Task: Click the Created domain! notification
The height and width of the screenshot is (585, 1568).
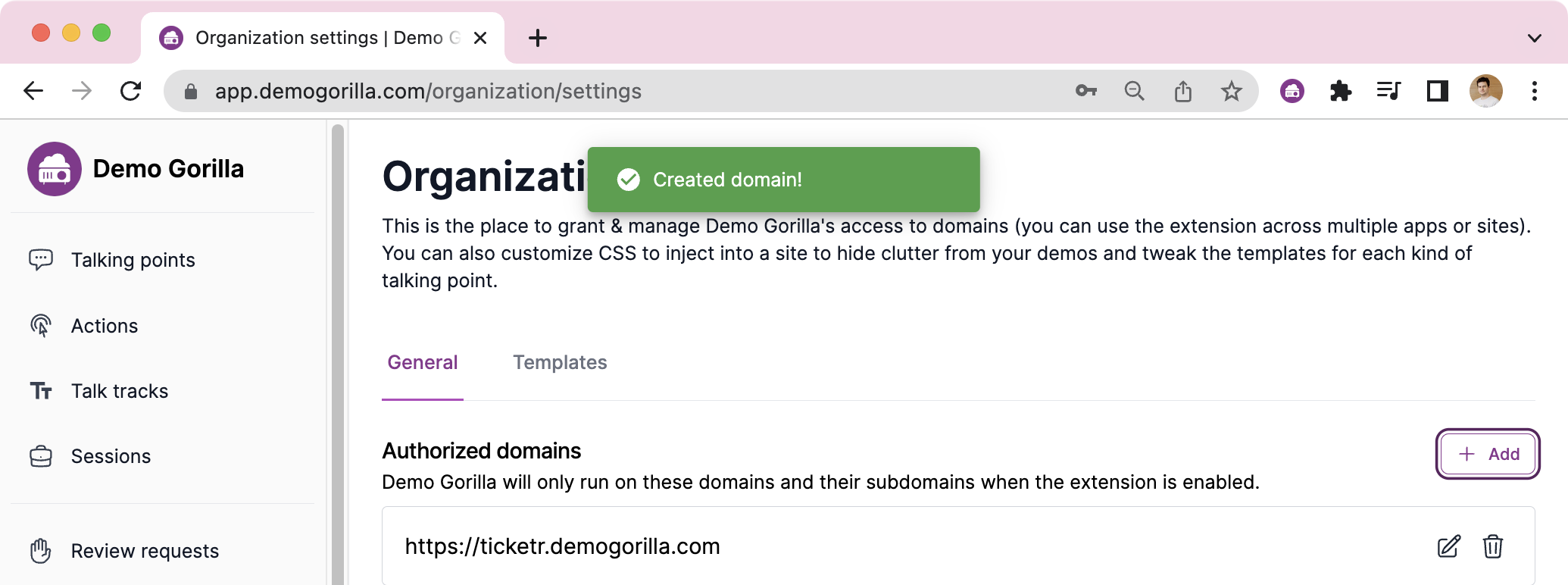Action: tap(783, 180)
